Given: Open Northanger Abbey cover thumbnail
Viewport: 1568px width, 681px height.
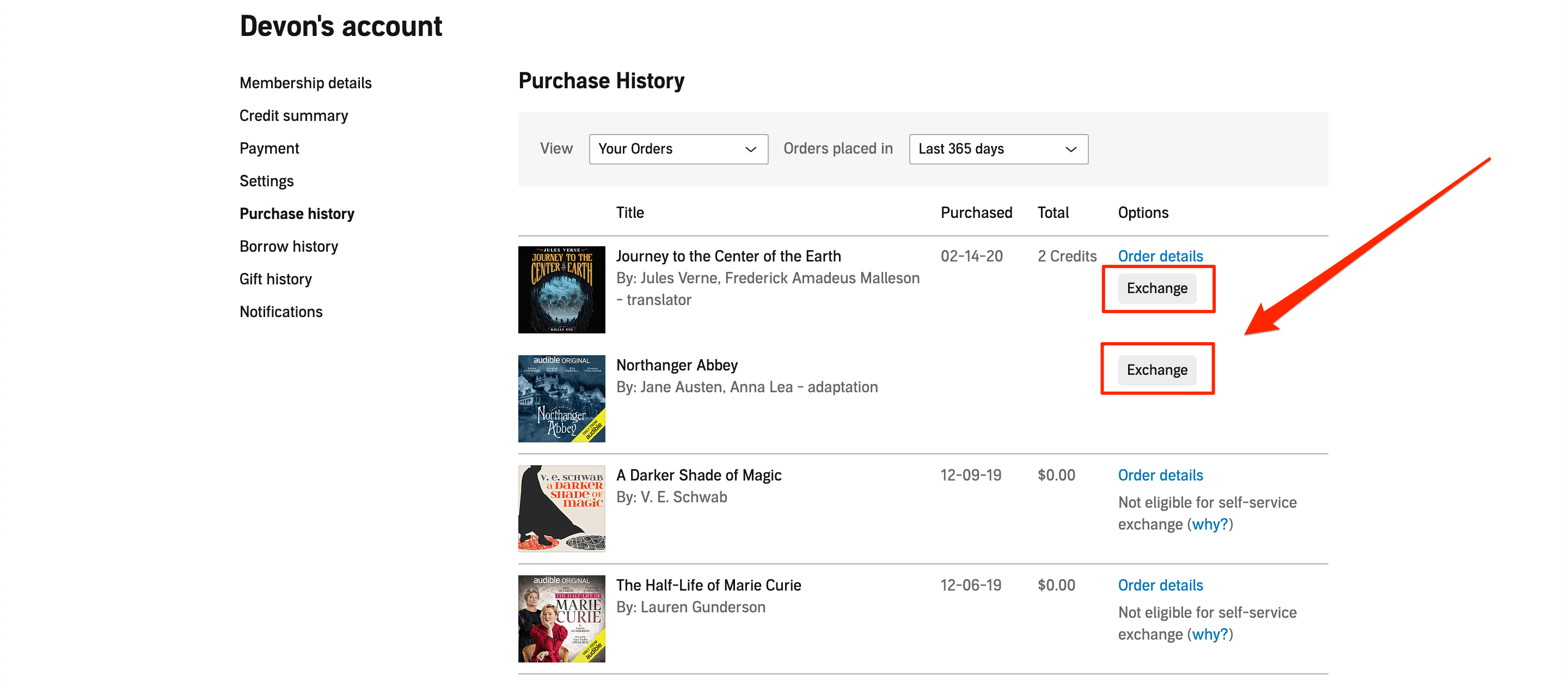Looking at the screenshot, I should click(x=561, y=399).
